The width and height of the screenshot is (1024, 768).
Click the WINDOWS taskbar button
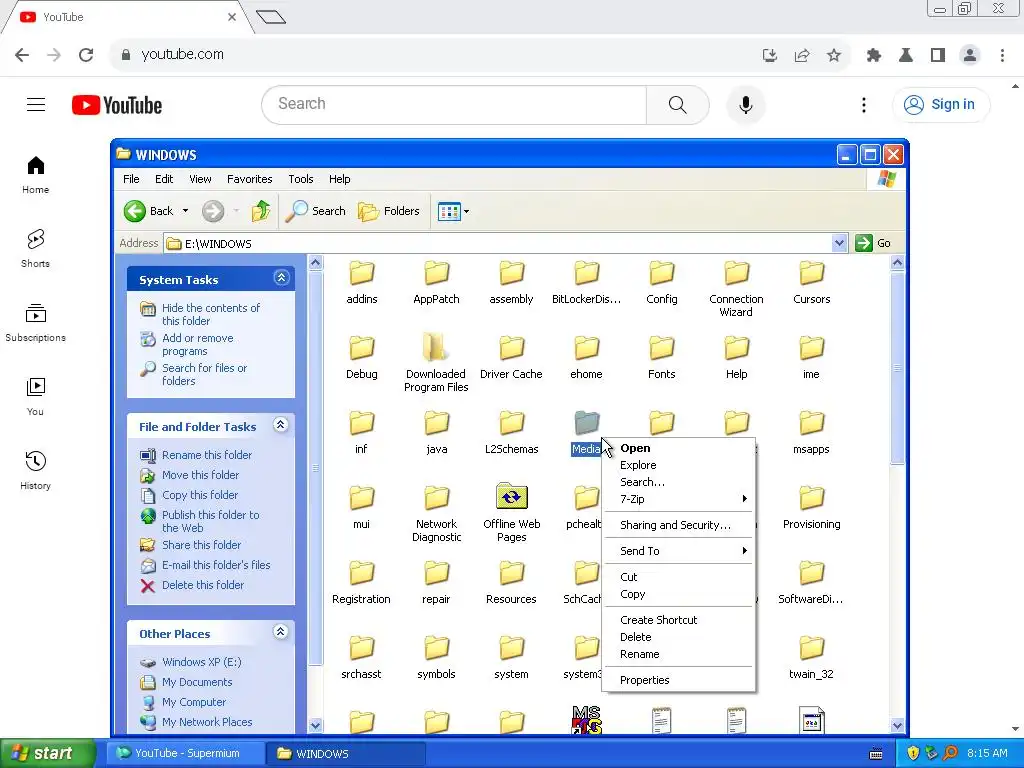pyautogui.click(x=347, y=754)
